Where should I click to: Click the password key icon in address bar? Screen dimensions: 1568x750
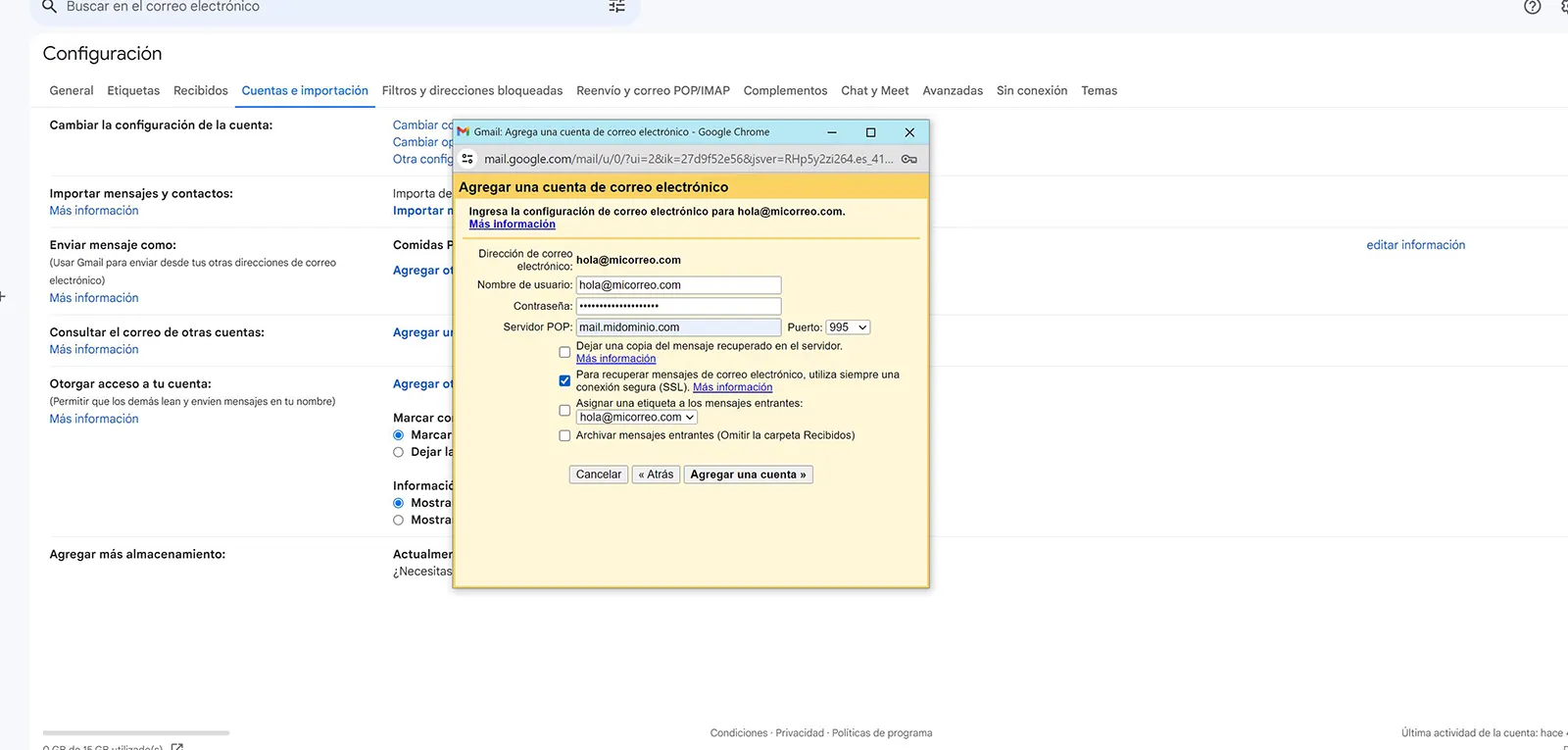coord(908,159)
